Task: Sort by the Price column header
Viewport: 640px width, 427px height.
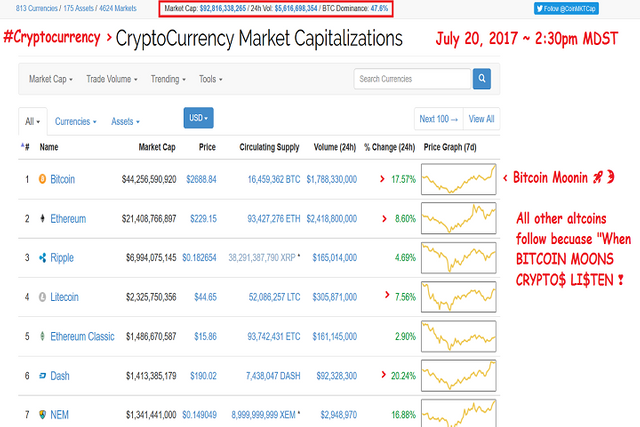Action: tap(207, 147)
